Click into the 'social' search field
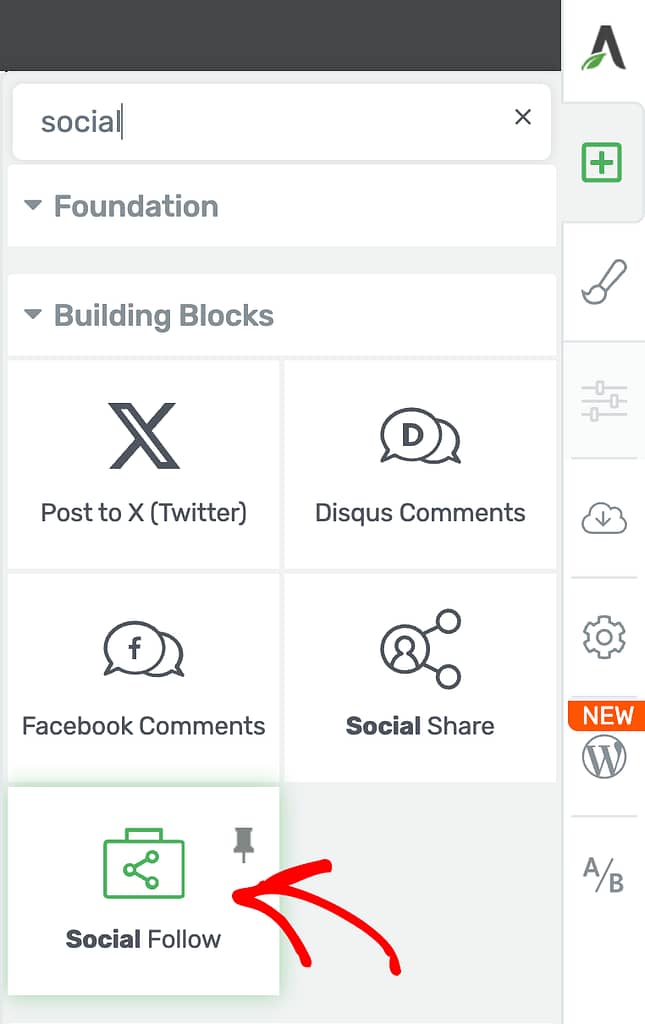The height and width of the screenshot is (1024, 645). click(281, 121)
